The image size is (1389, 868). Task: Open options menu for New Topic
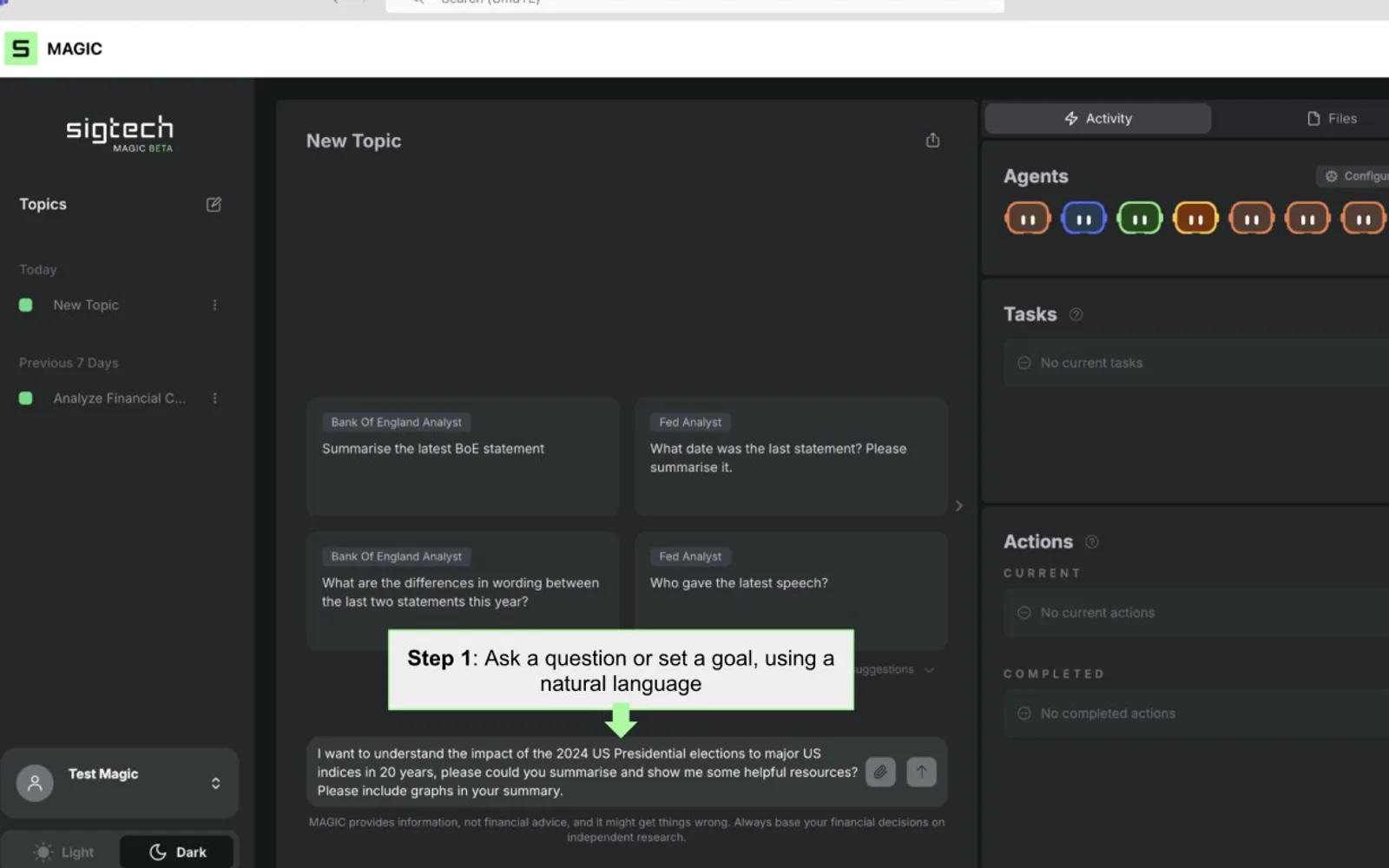tap(214, 305)
